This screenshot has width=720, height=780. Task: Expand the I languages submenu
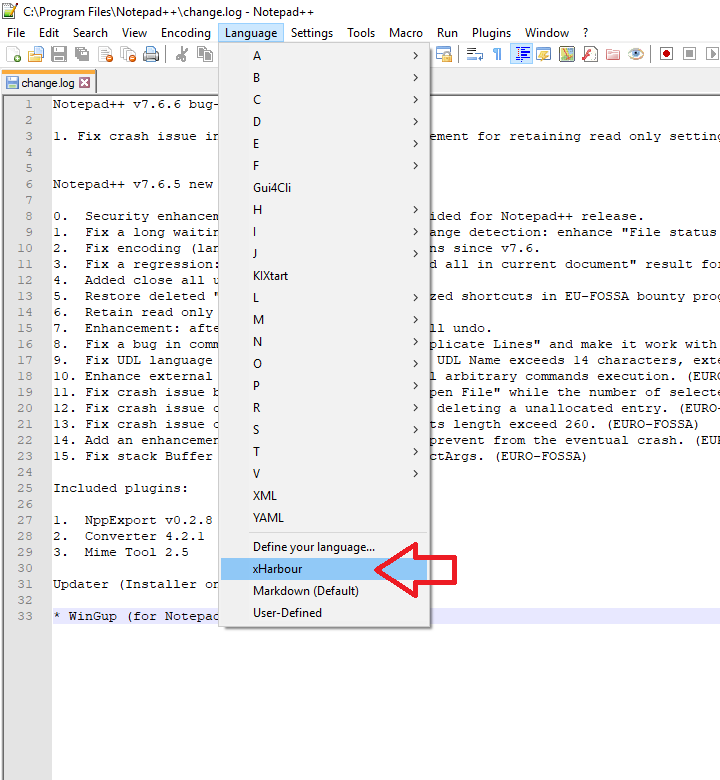pyautogui.click(x=324, y=232)
